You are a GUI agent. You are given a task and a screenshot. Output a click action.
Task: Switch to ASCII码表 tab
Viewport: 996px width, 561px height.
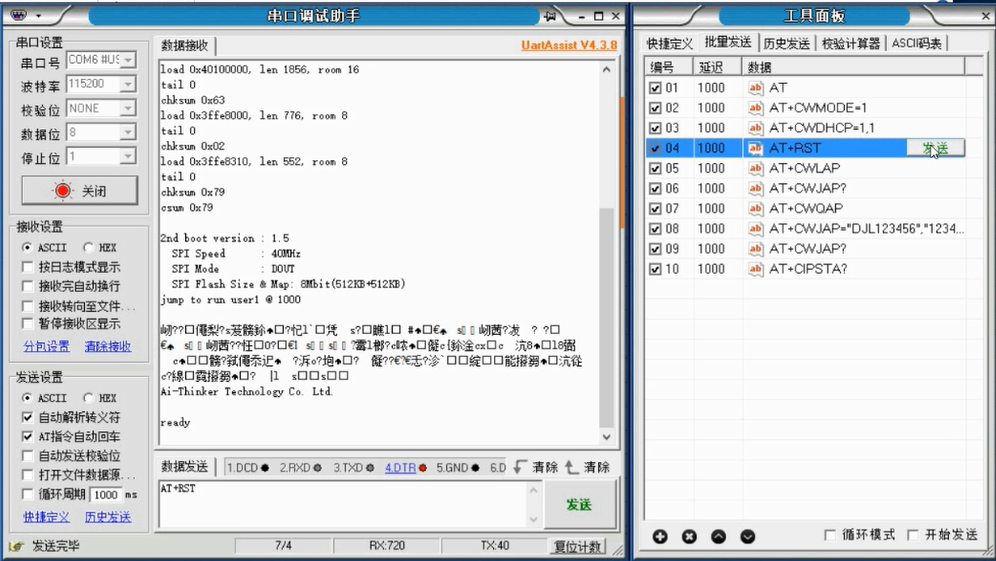click(917, 43)
